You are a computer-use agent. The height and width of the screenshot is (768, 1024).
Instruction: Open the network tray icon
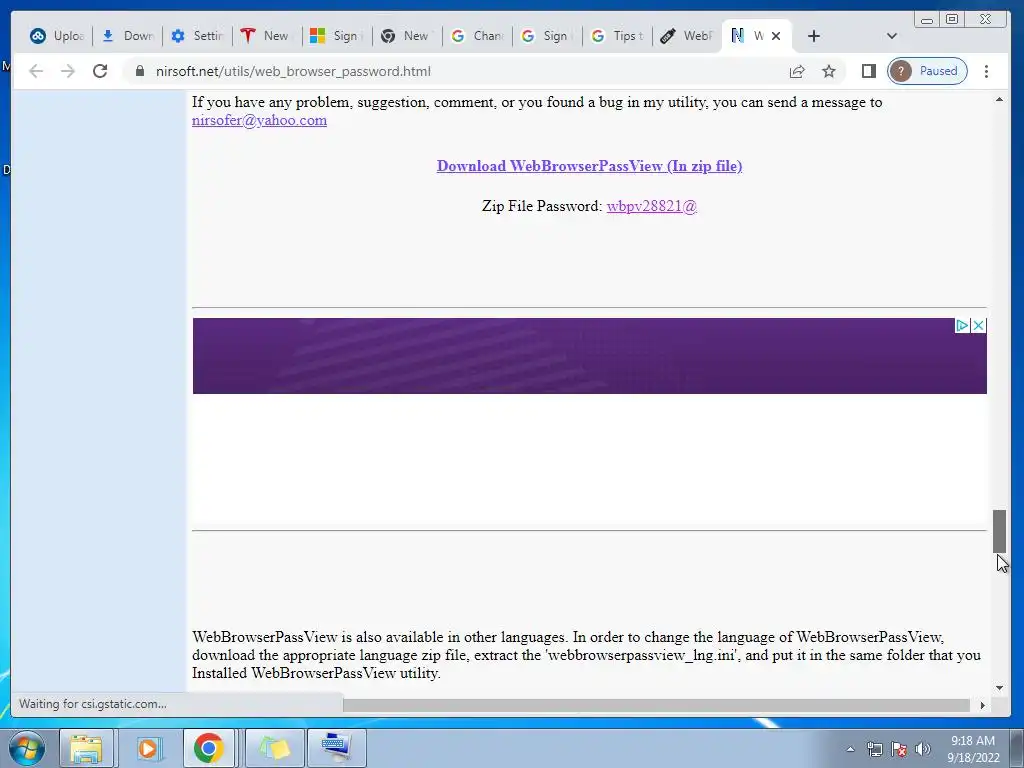[874, 749]
